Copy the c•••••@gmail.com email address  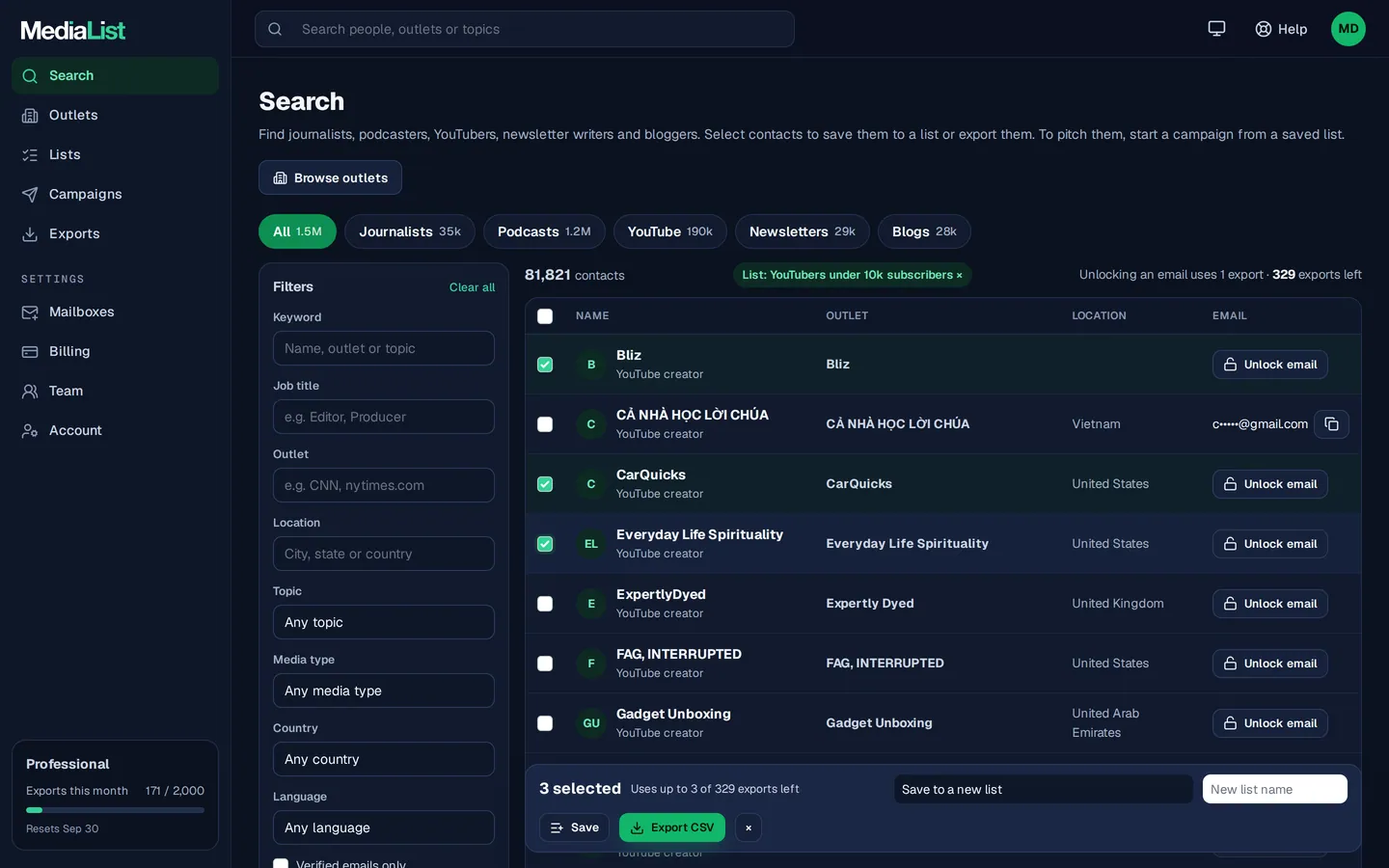coord(1331,424)
